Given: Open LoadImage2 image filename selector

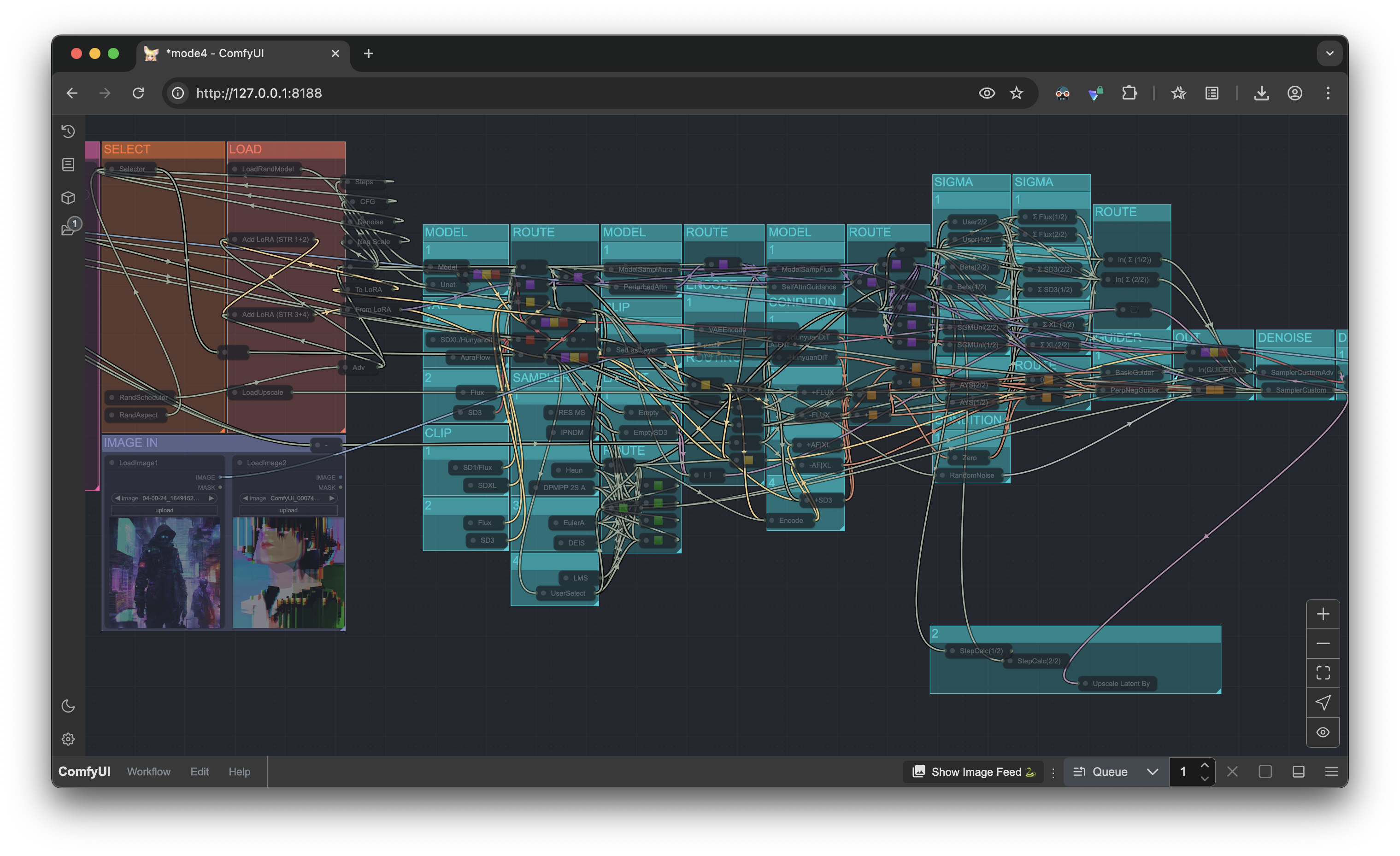Looking at the screenshot, I should tap(288, 498).
